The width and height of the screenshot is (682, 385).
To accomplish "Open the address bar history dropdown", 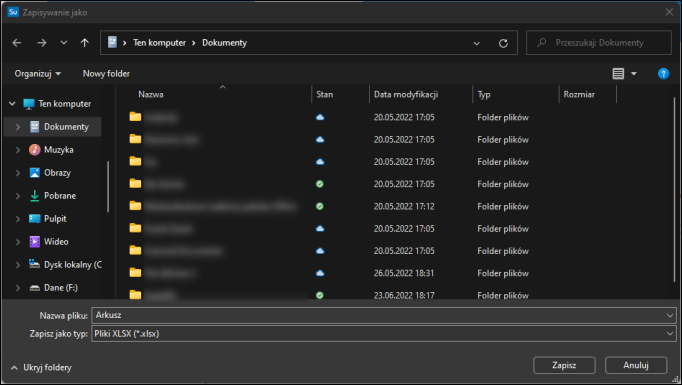I will point(477,43).
